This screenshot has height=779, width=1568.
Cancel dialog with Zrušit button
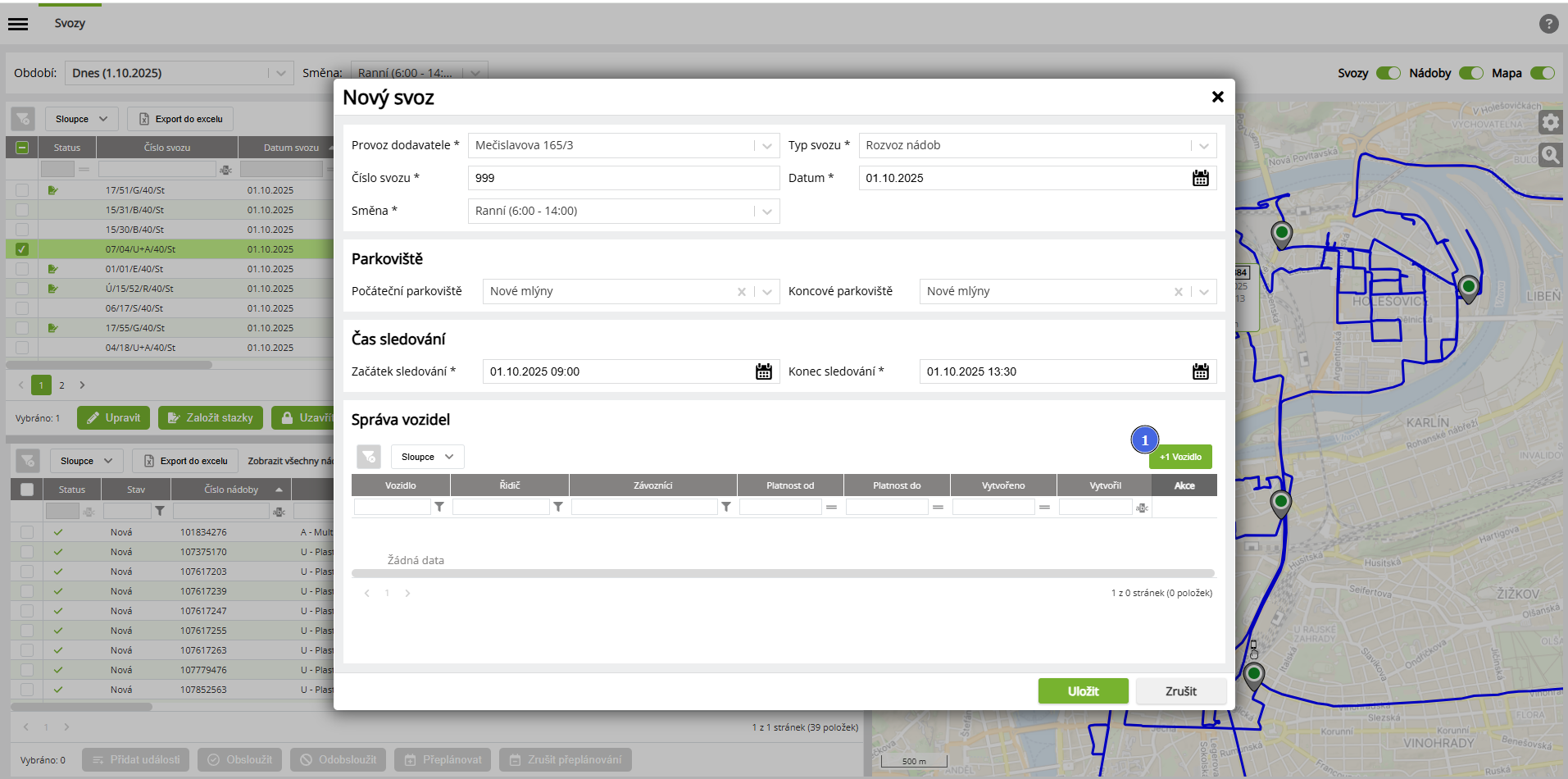coord(1180,691)
